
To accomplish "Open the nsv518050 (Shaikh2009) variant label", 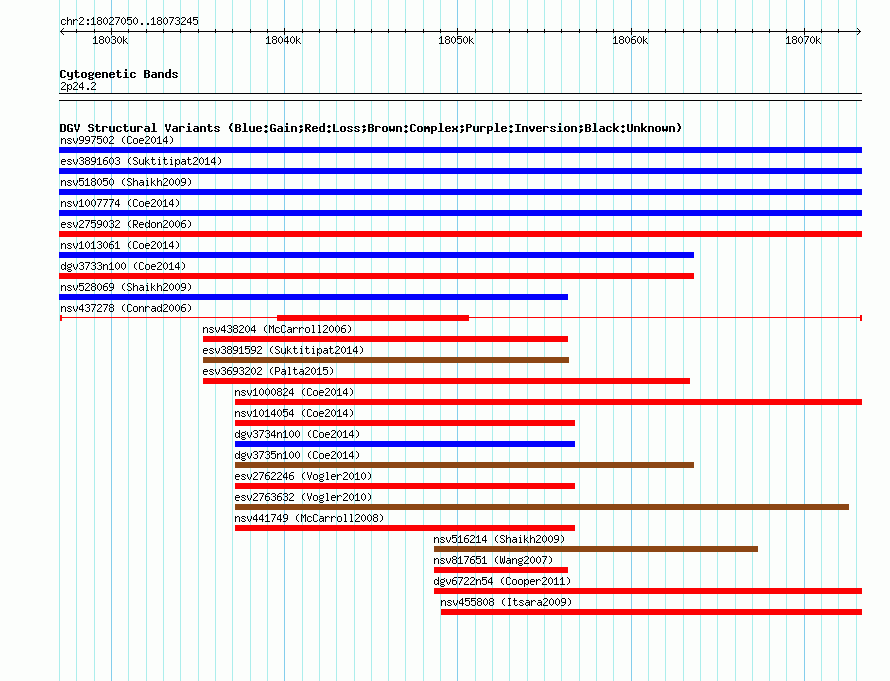I will pos(126,182).
